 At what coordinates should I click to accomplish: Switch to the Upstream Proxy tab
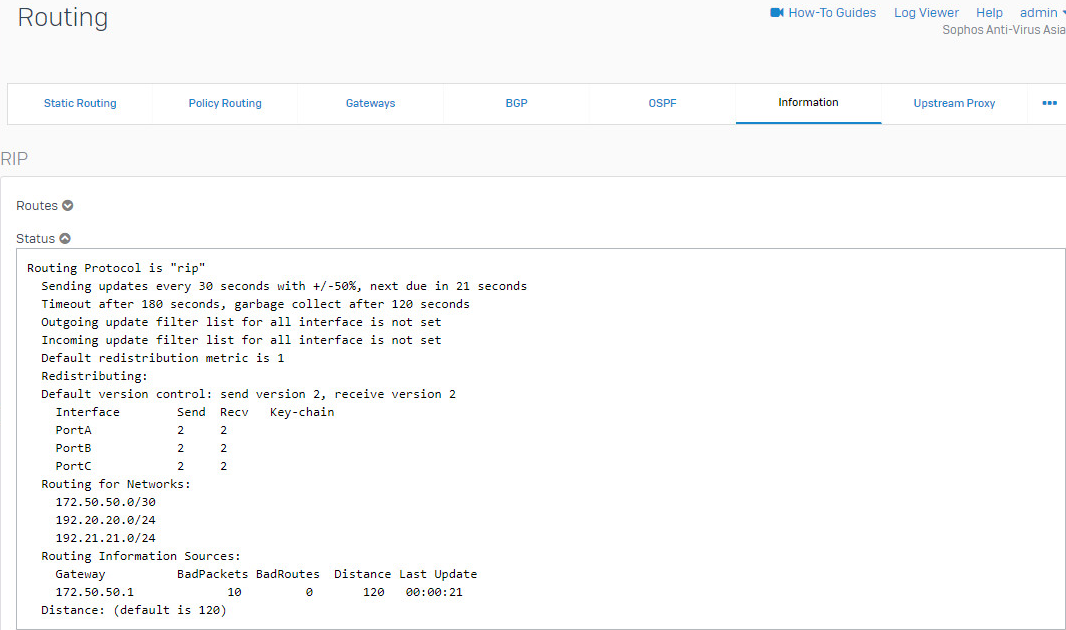pyautogui.click(x=954, y=103)
